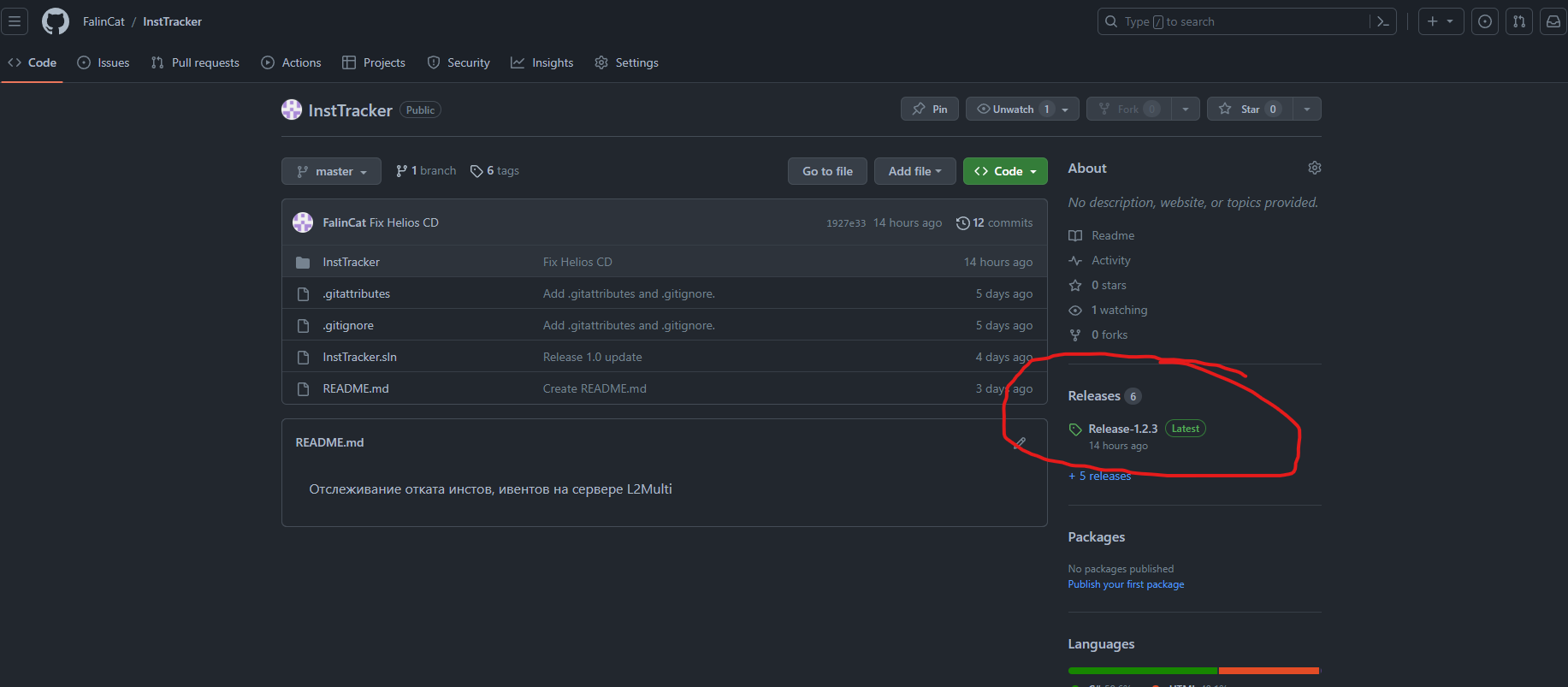Open the hamburger navigation menu
Image resolution: width=1568 pixels, height=687 pixels.
pyautogui.click(x=15, y=21)
